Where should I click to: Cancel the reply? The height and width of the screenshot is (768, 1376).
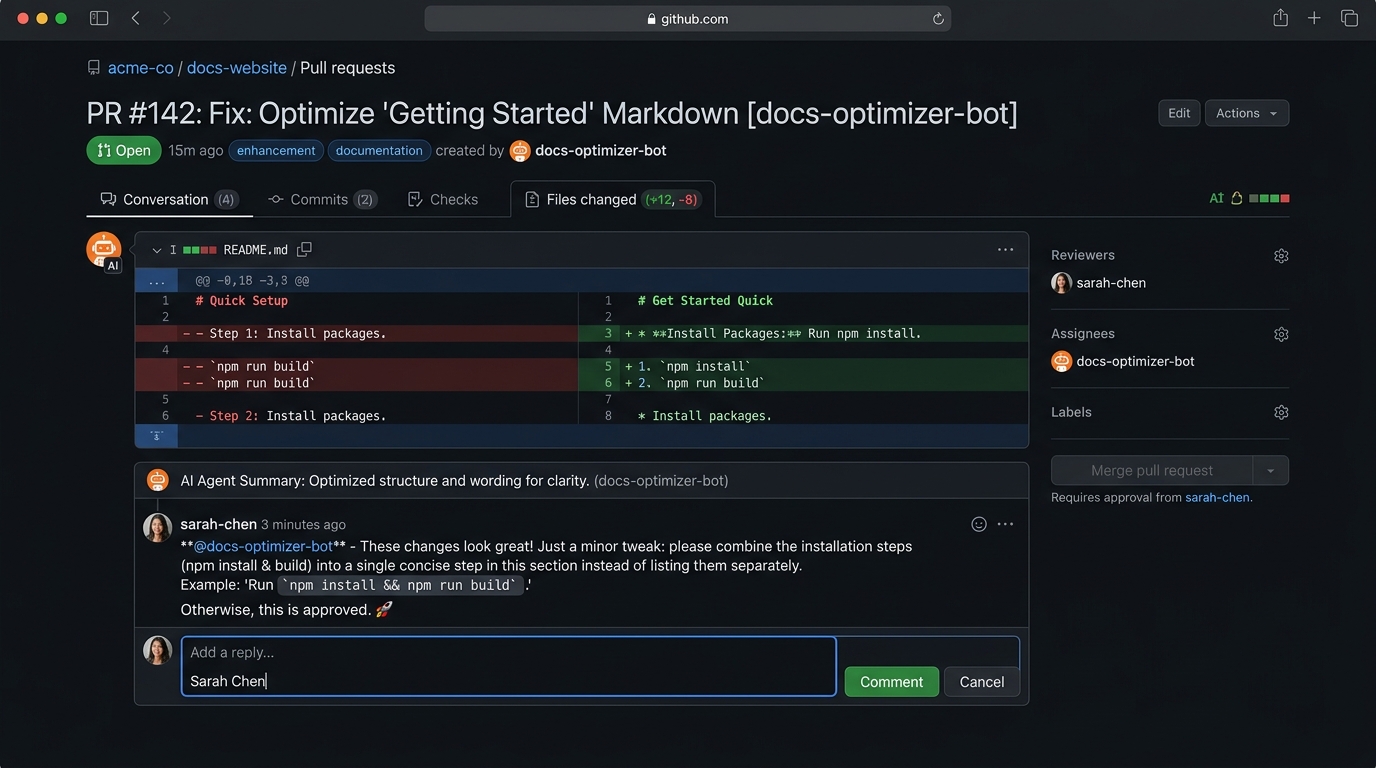tap(982, 682)
